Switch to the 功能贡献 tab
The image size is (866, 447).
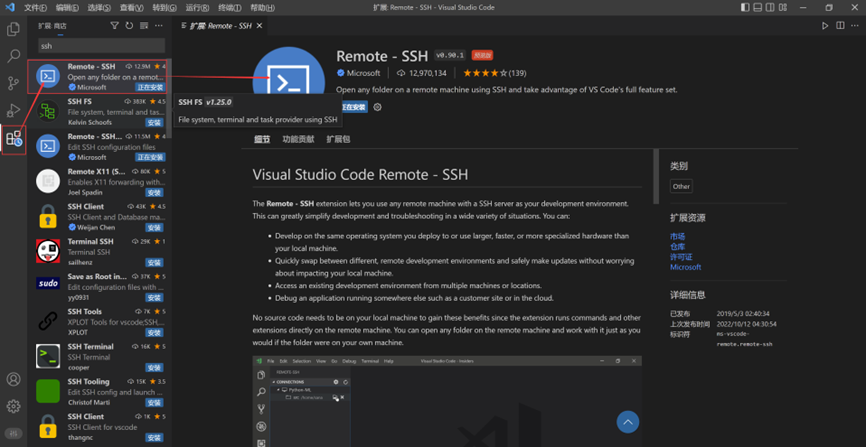[x=298, y=139]
